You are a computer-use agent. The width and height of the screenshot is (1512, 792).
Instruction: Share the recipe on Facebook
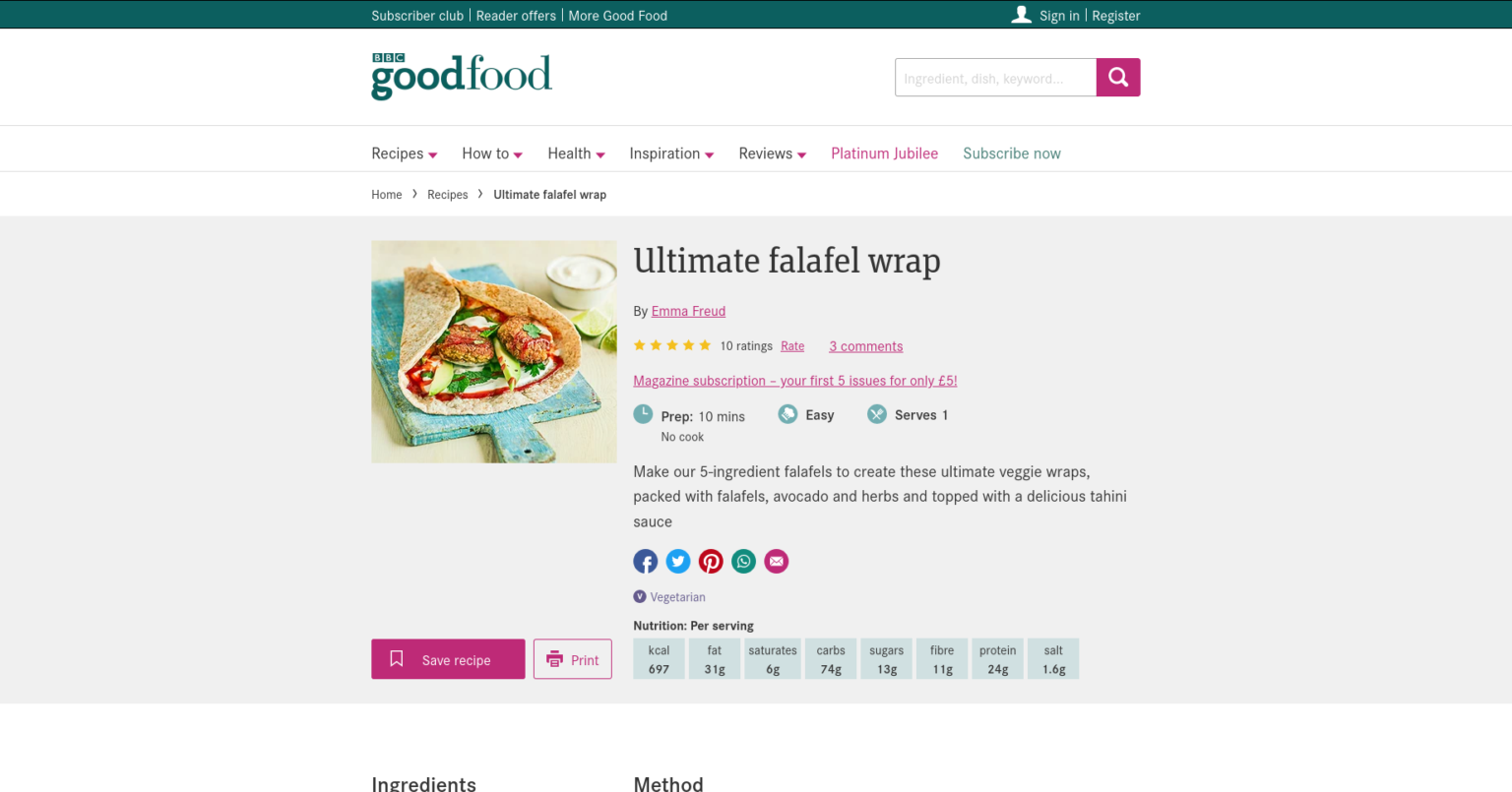(646, 561)
